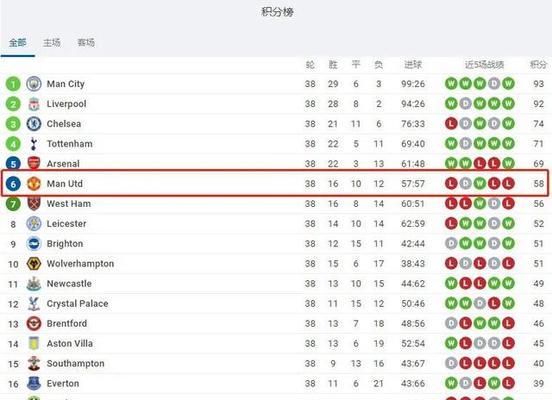Click the Liverpool club crest
Image resolution: width=552 pixels, height=400 pixels.
[34, 104]
